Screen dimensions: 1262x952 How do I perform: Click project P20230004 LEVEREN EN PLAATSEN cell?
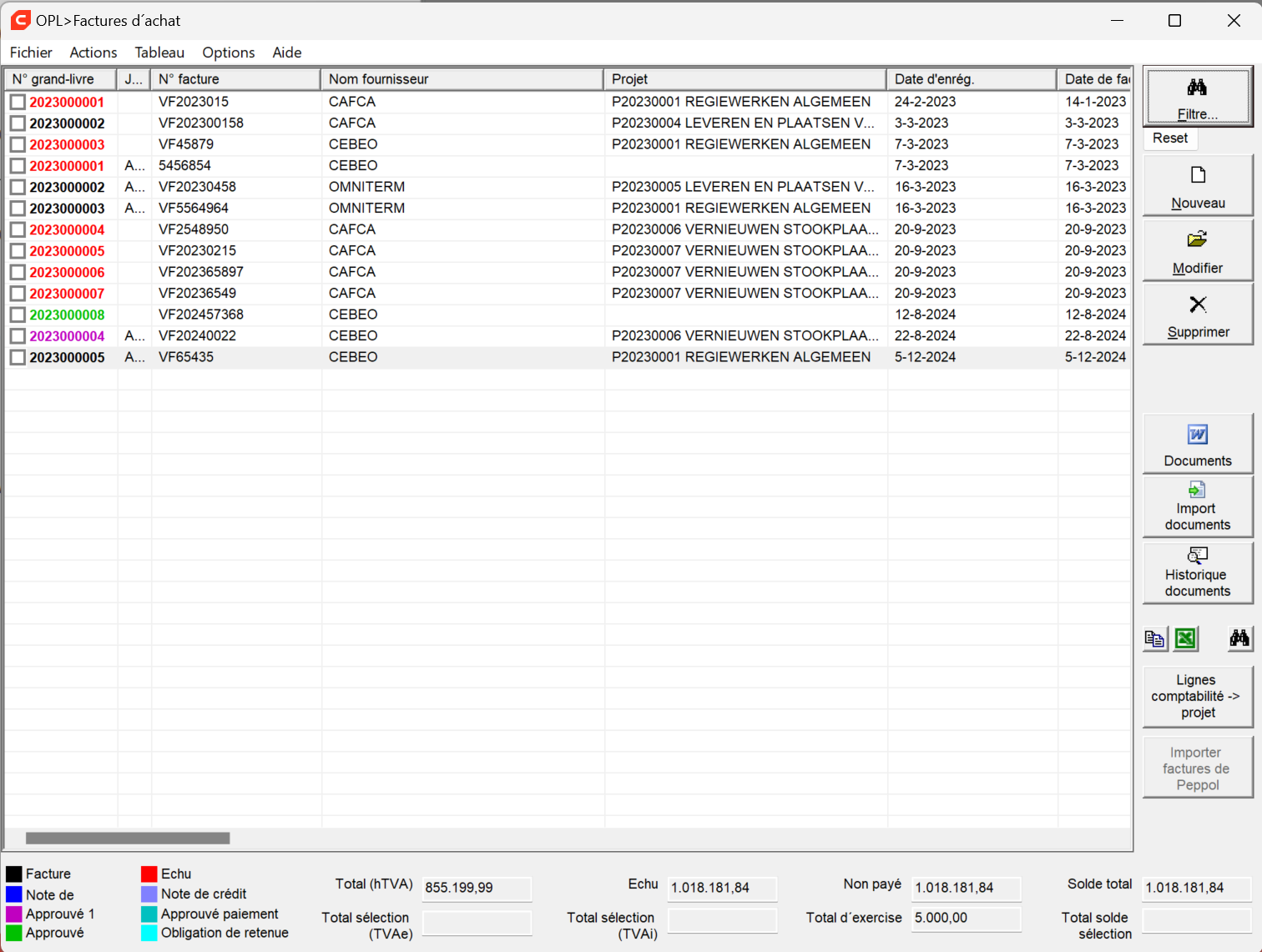click(x=743, y=123)
